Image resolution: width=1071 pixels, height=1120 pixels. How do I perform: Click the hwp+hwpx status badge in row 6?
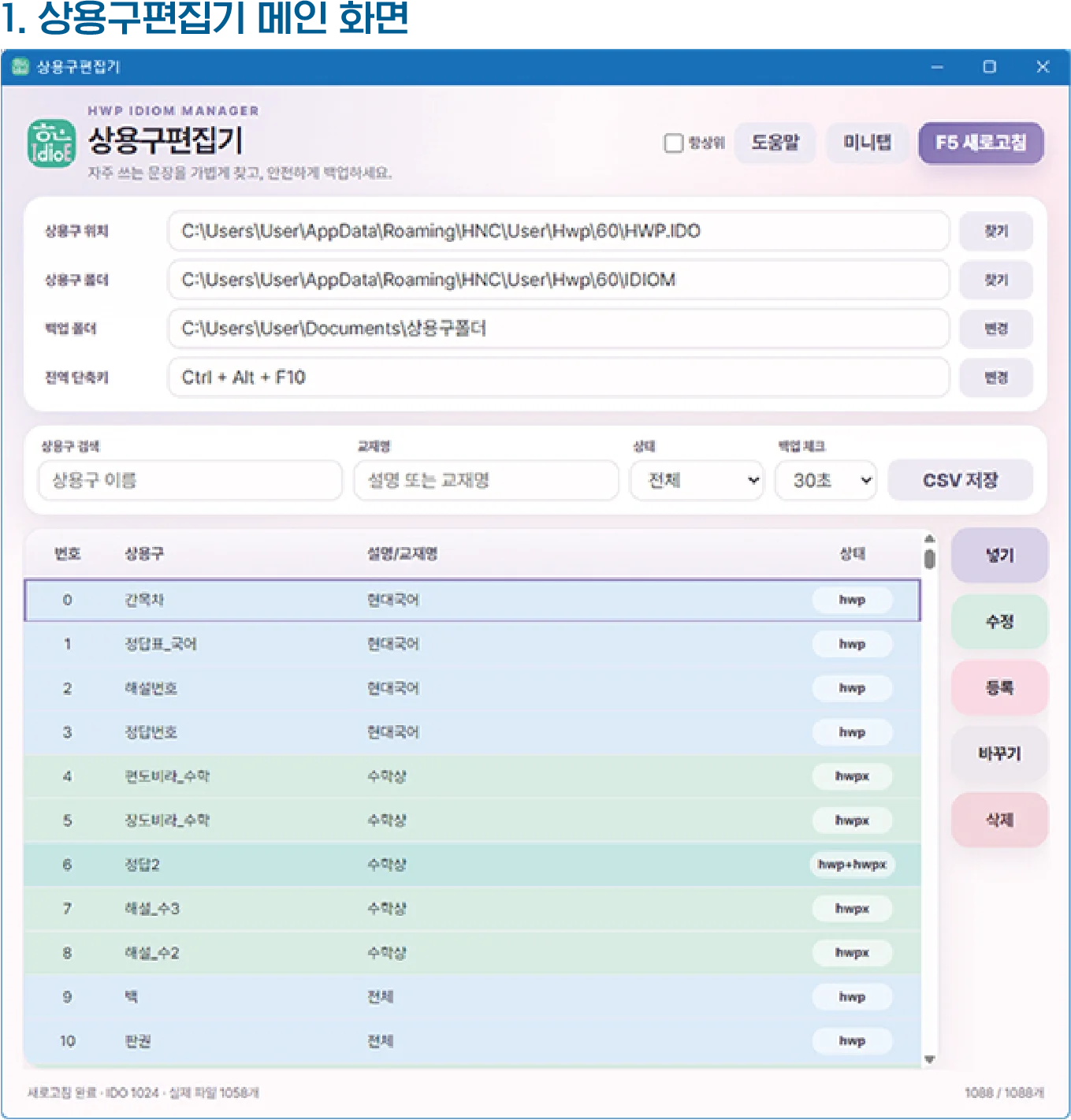click(x=852, y=865)
